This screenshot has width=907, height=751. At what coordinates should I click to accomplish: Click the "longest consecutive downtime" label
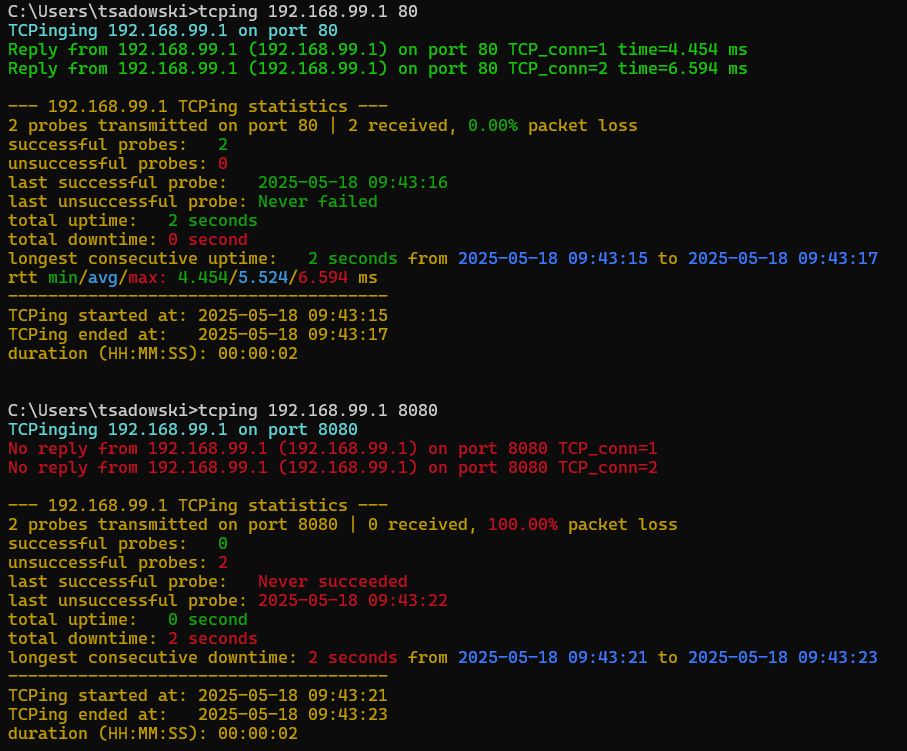(152, 658)
